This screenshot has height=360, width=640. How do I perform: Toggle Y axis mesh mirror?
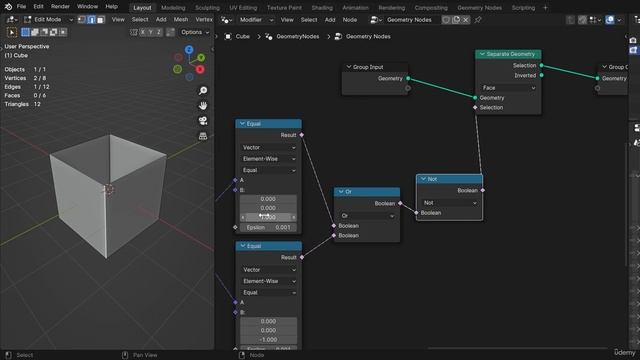pos(151,32)
